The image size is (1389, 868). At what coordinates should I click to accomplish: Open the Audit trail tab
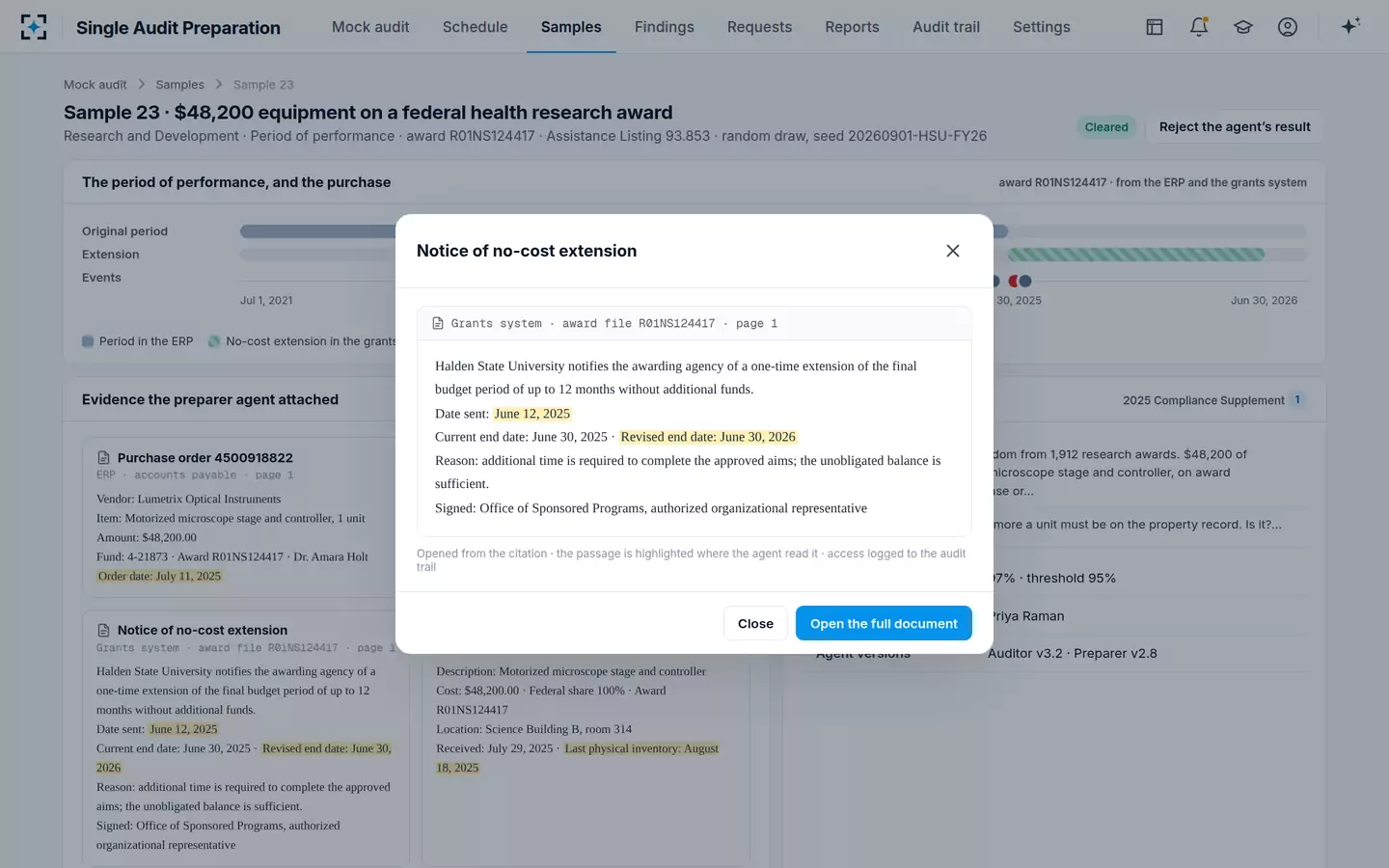click(946, 27)
